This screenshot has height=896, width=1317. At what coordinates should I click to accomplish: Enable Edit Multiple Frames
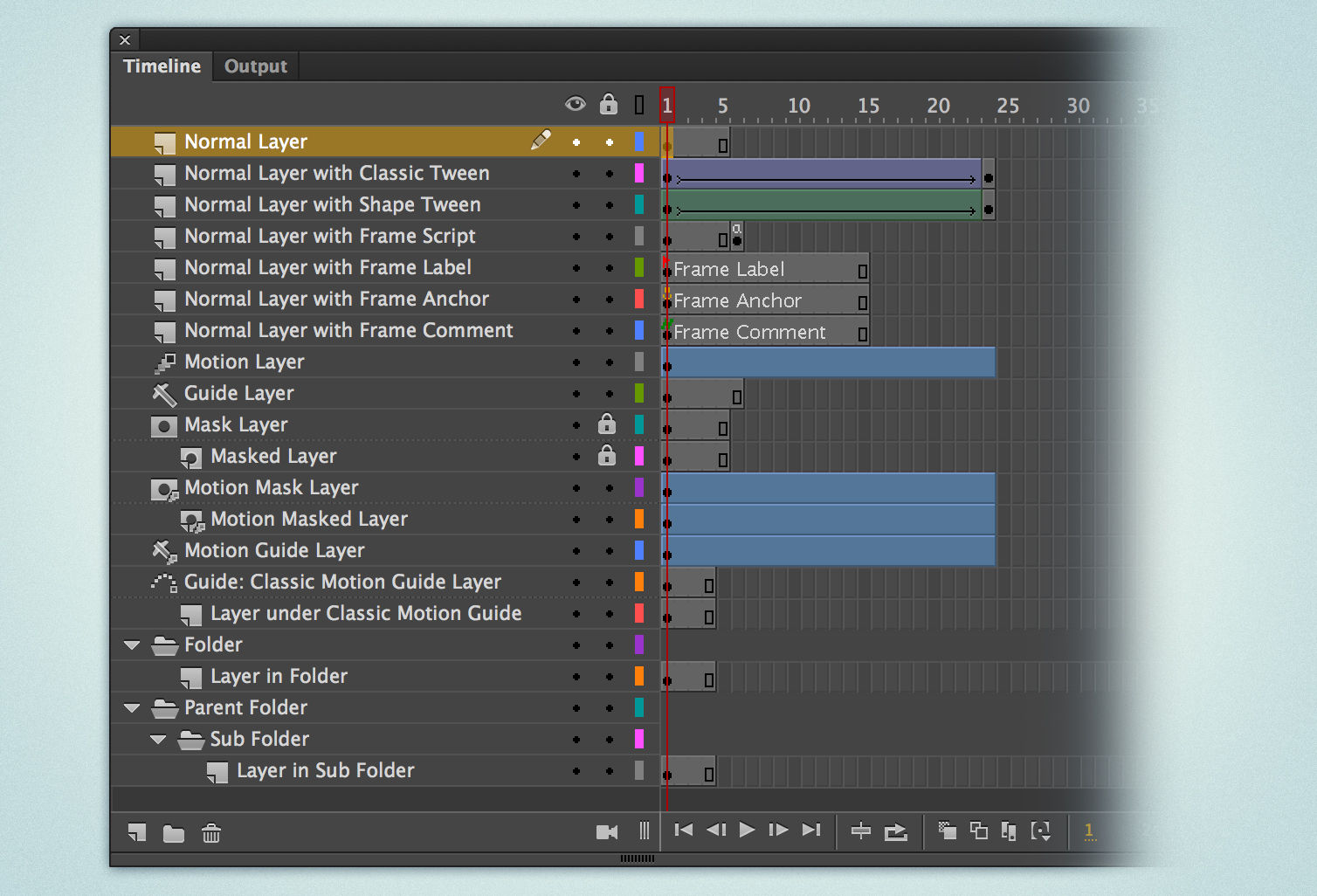(1008, 831)
